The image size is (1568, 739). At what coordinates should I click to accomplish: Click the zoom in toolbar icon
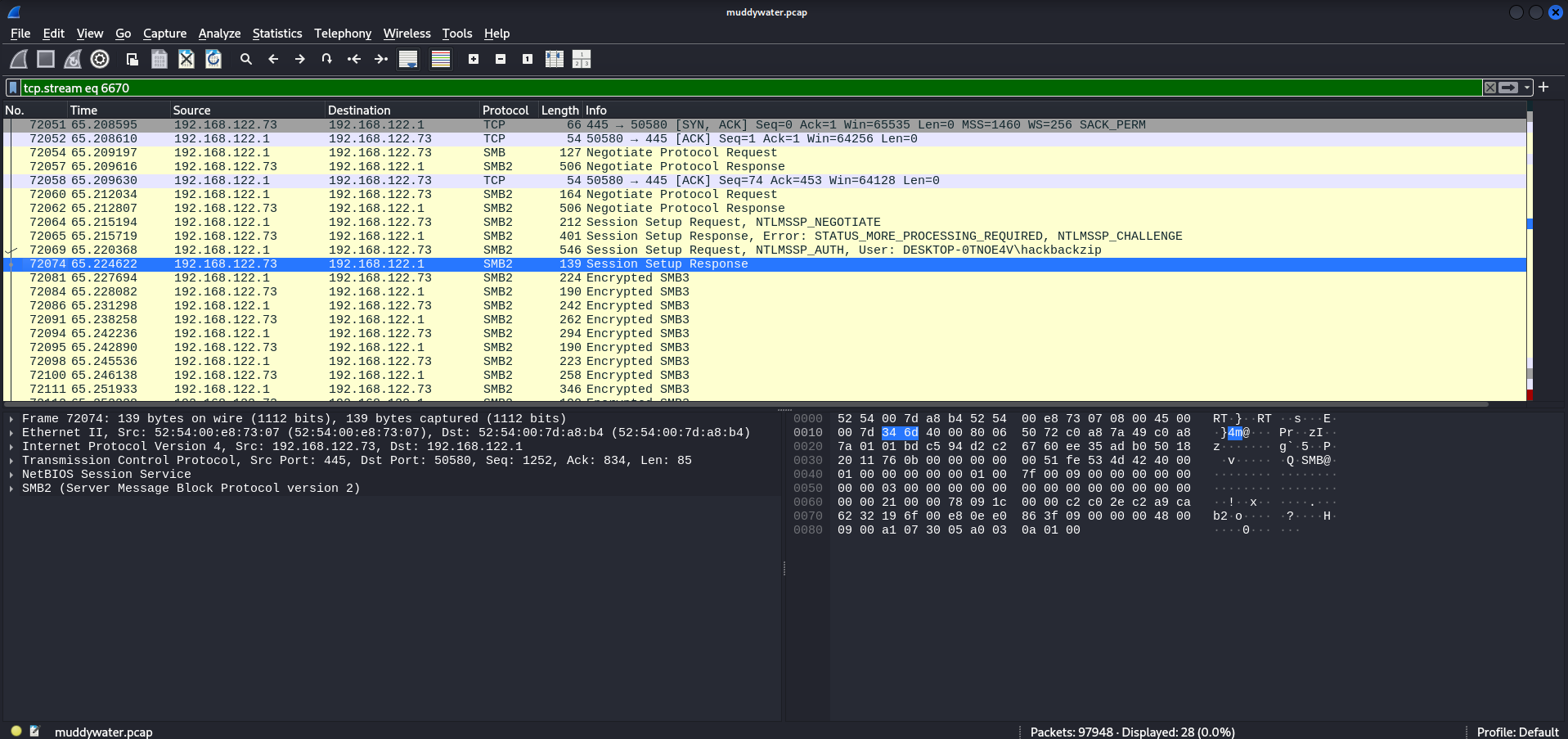(474, 59)
